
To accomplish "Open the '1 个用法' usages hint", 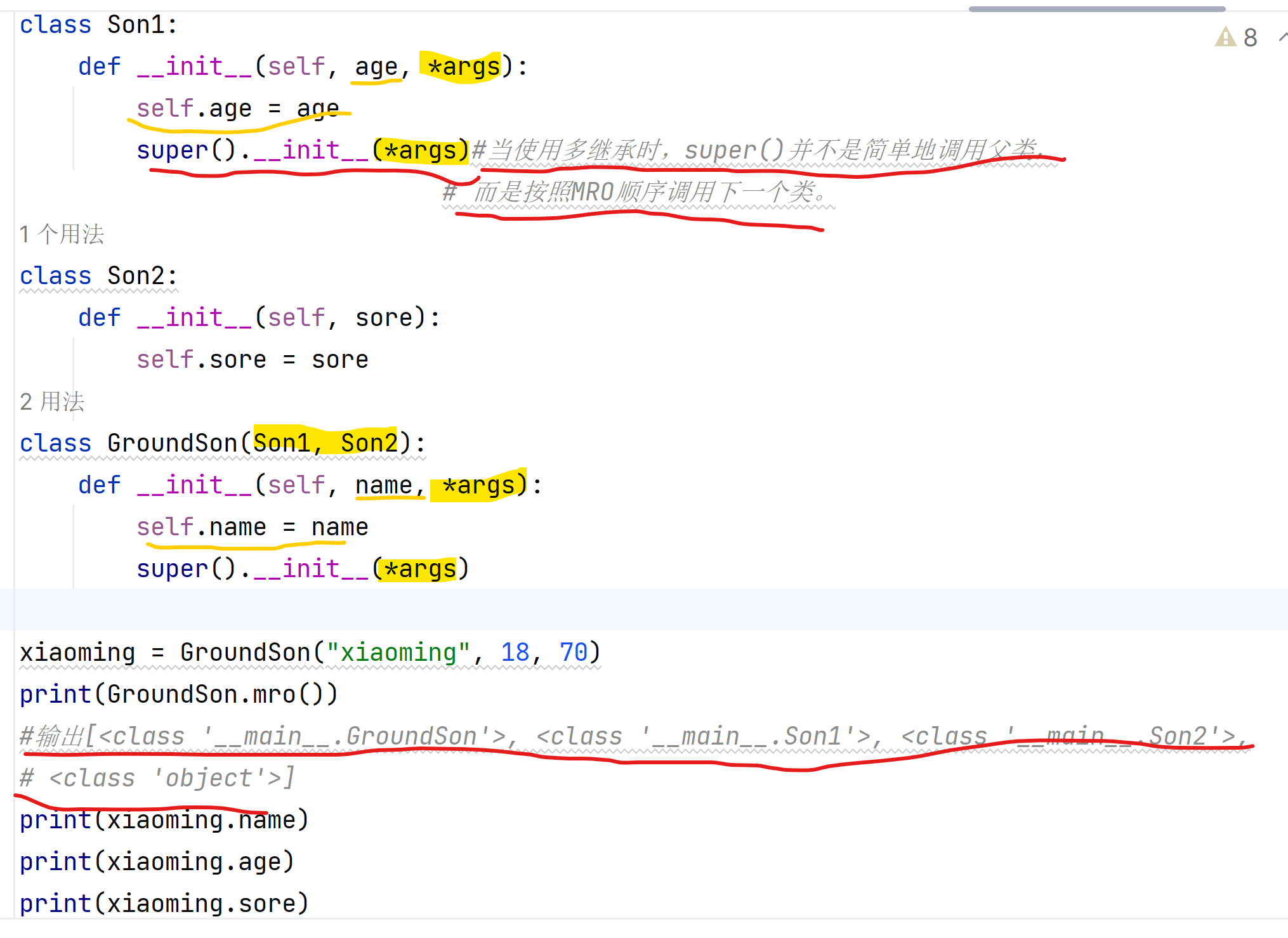I will (x=62, y=234).
